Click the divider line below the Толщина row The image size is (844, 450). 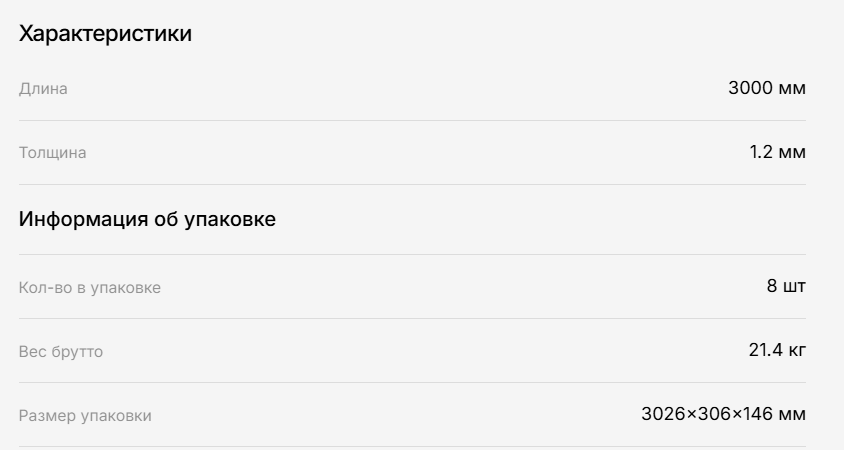[412, 185]
